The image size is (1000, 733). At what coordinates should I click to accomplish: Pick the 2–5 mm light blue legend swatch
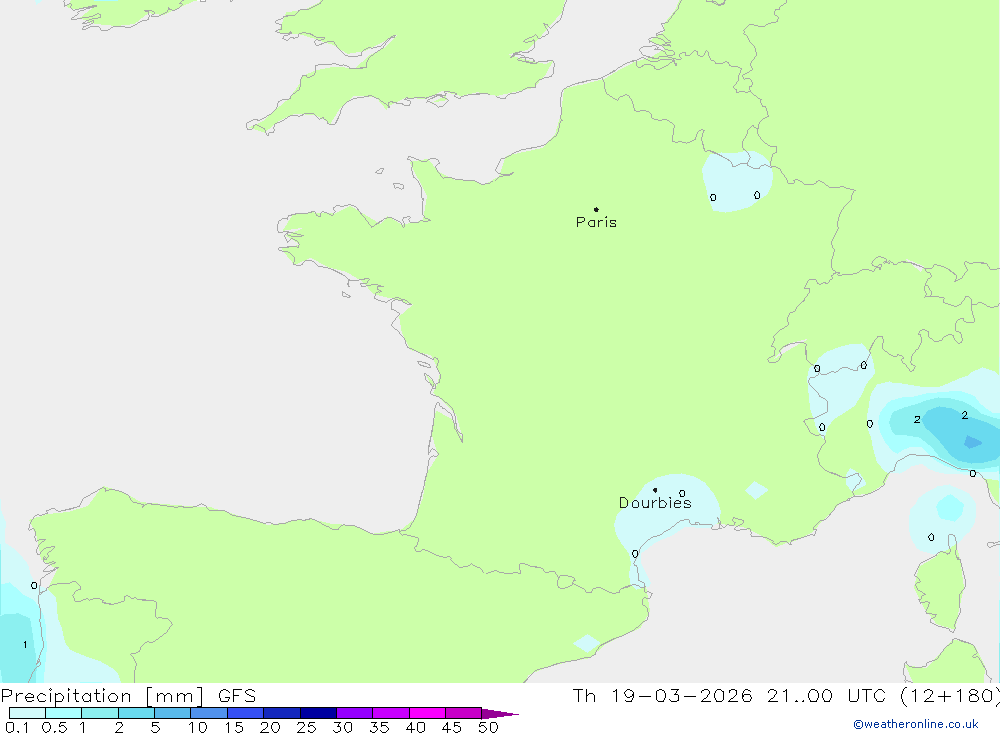136,713
